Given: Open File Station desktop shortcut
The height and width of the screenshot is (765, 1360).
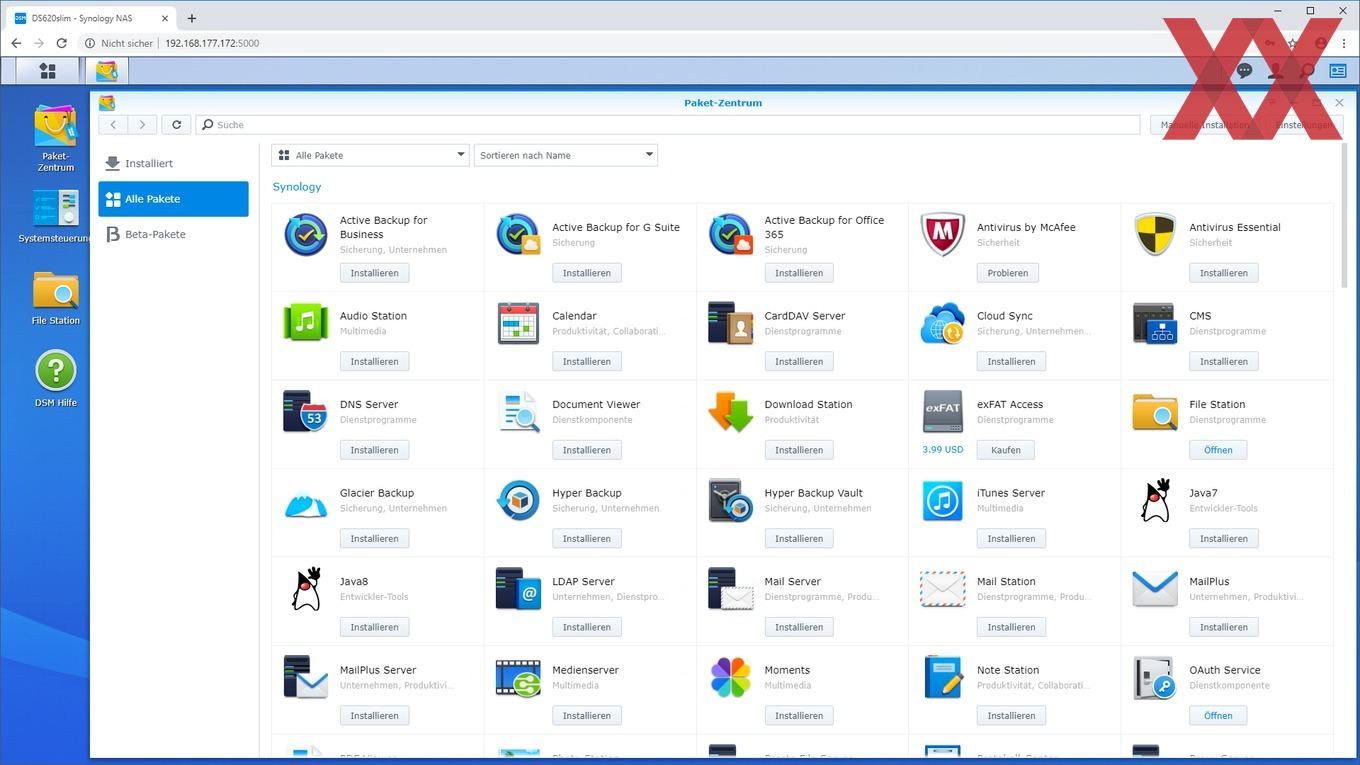Looking at the screenshot, I should coord(55,298).
